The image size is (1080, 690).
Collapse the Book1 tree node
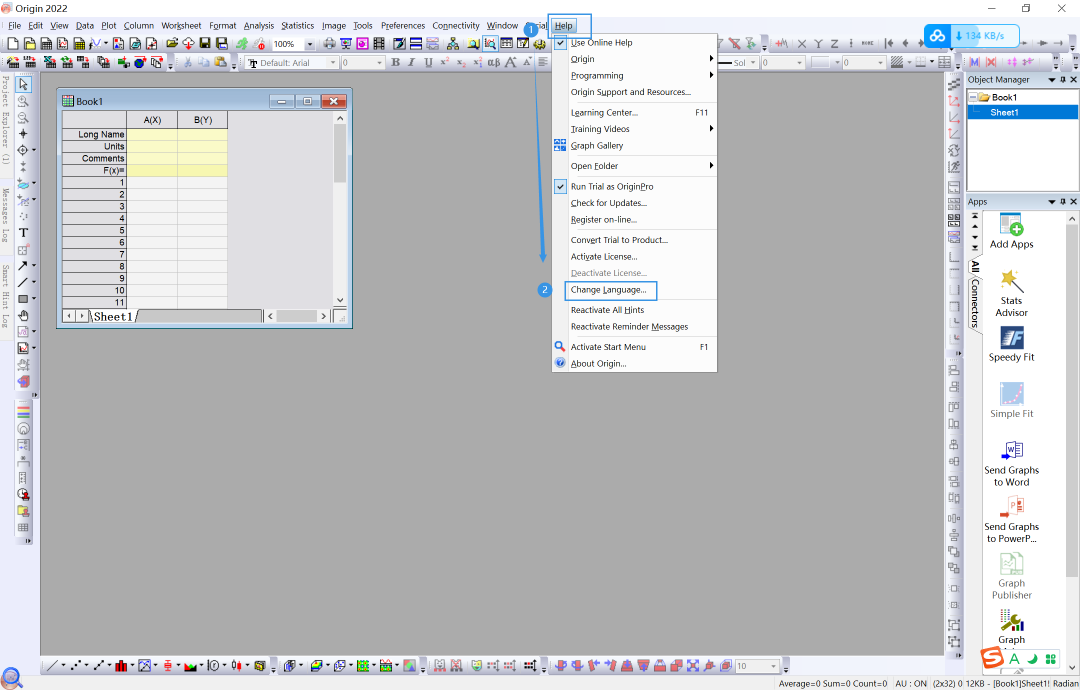[973, 97]
